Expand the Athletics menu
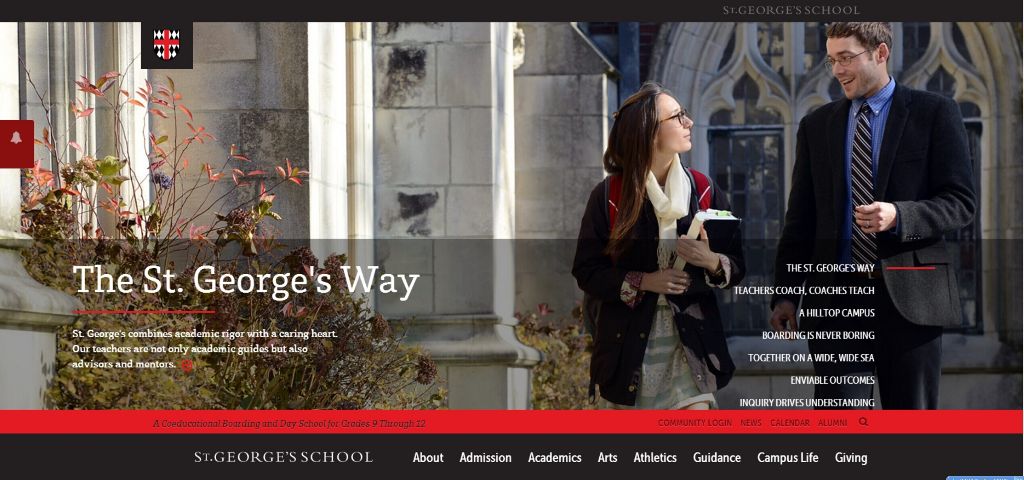This screenshot has width=1024, height=480. point(655,458)
